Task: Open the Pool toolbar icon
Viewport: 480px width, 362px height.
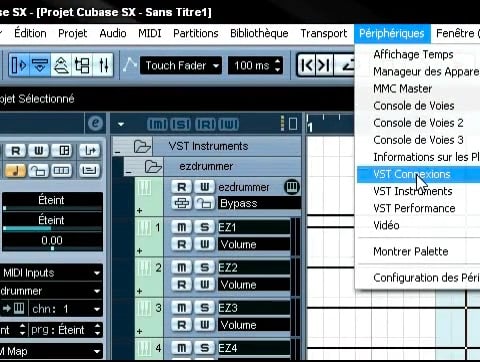Action: 82,65
